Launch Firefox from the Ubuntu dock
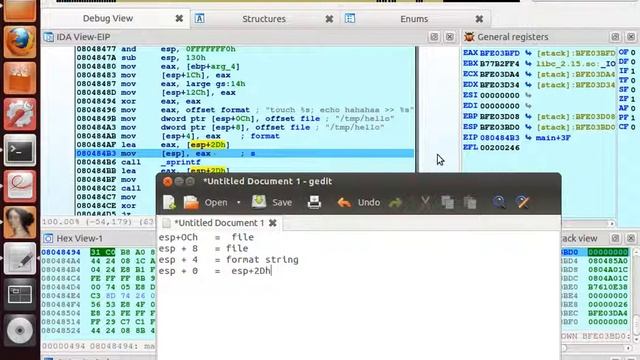 (20, 42)
